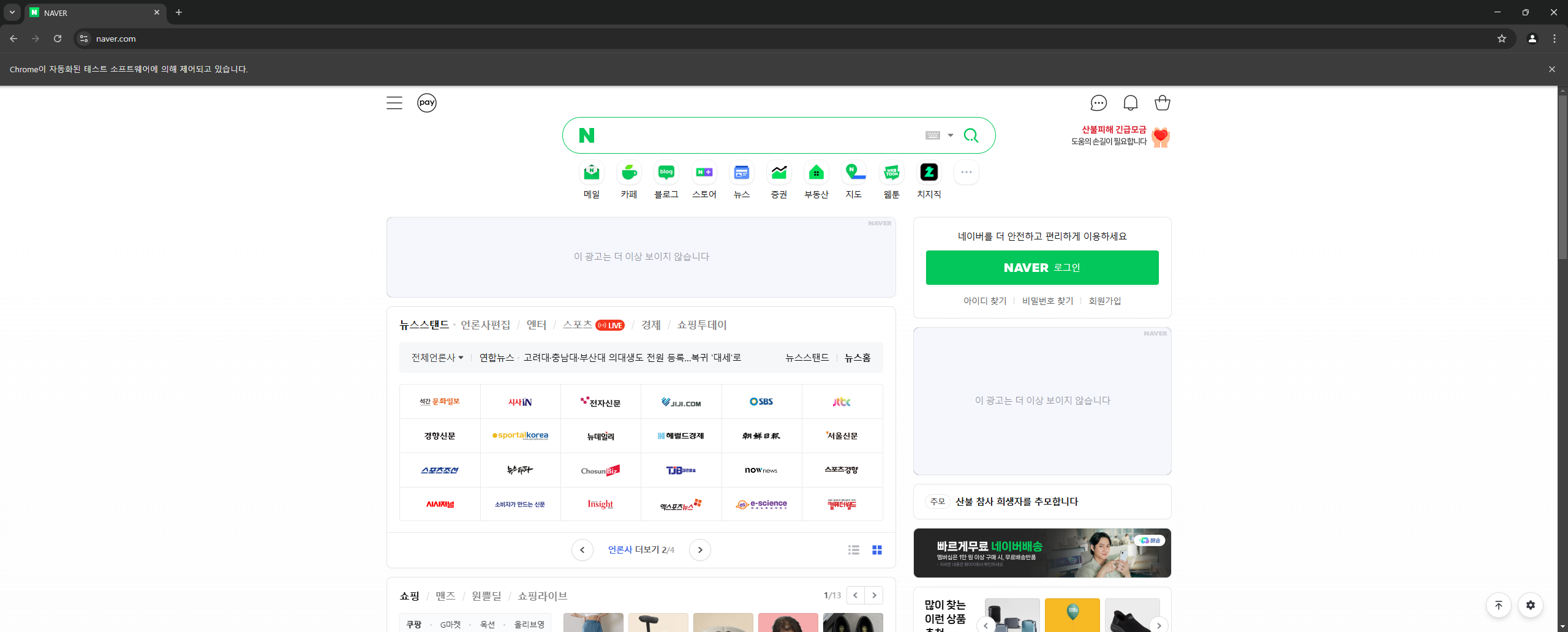Open the hamburger menu in the header
Screen dimensions: 1568x632
click(394, 103)
